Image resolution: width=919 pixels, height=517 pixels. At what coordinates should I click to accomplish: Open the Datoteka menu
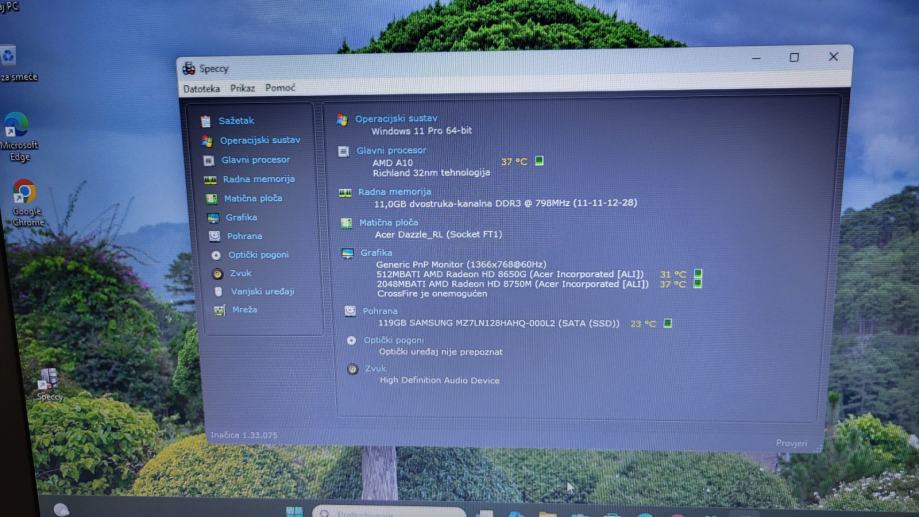click(202, 89)
